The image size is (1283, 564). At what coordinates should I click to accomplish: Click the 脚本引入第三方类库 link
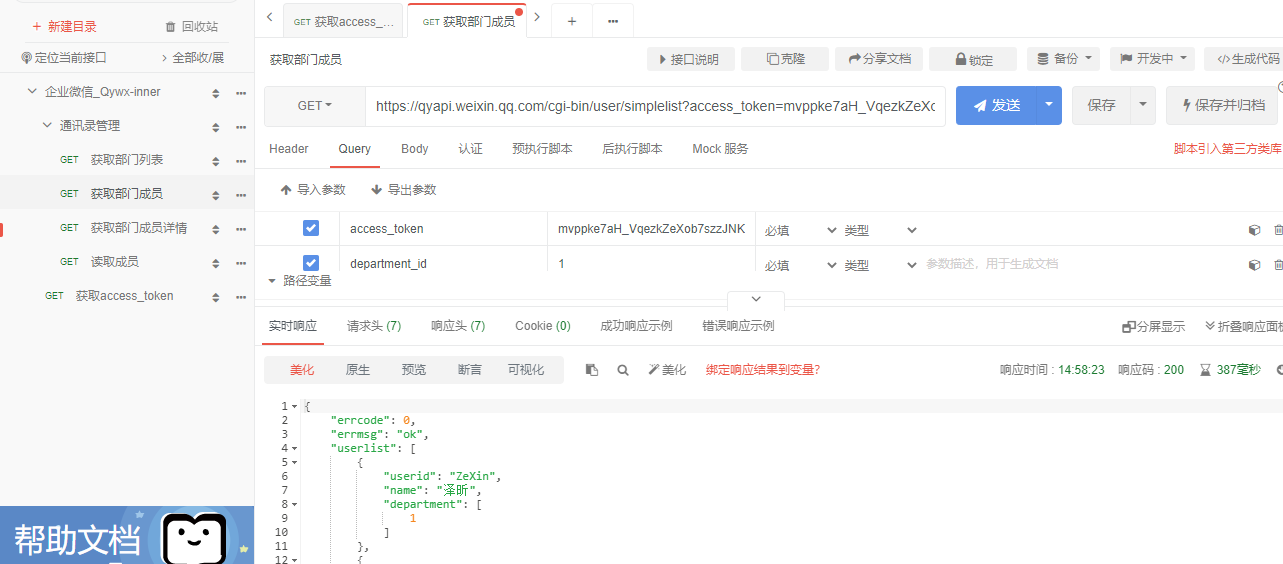coord(1227,149)
